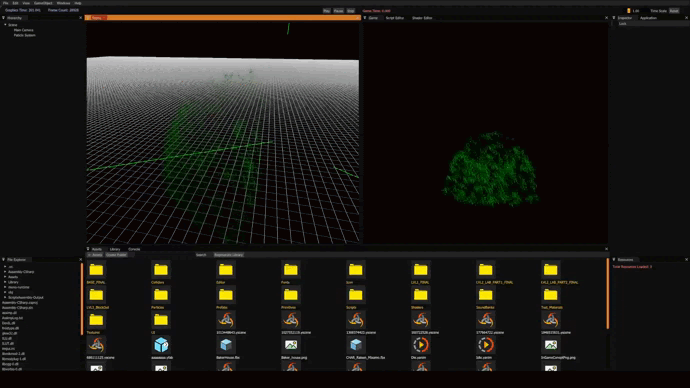Adjust the orange time scale slider
The height and width of the screenshot is (388, 690).
(x=629, y=11)
